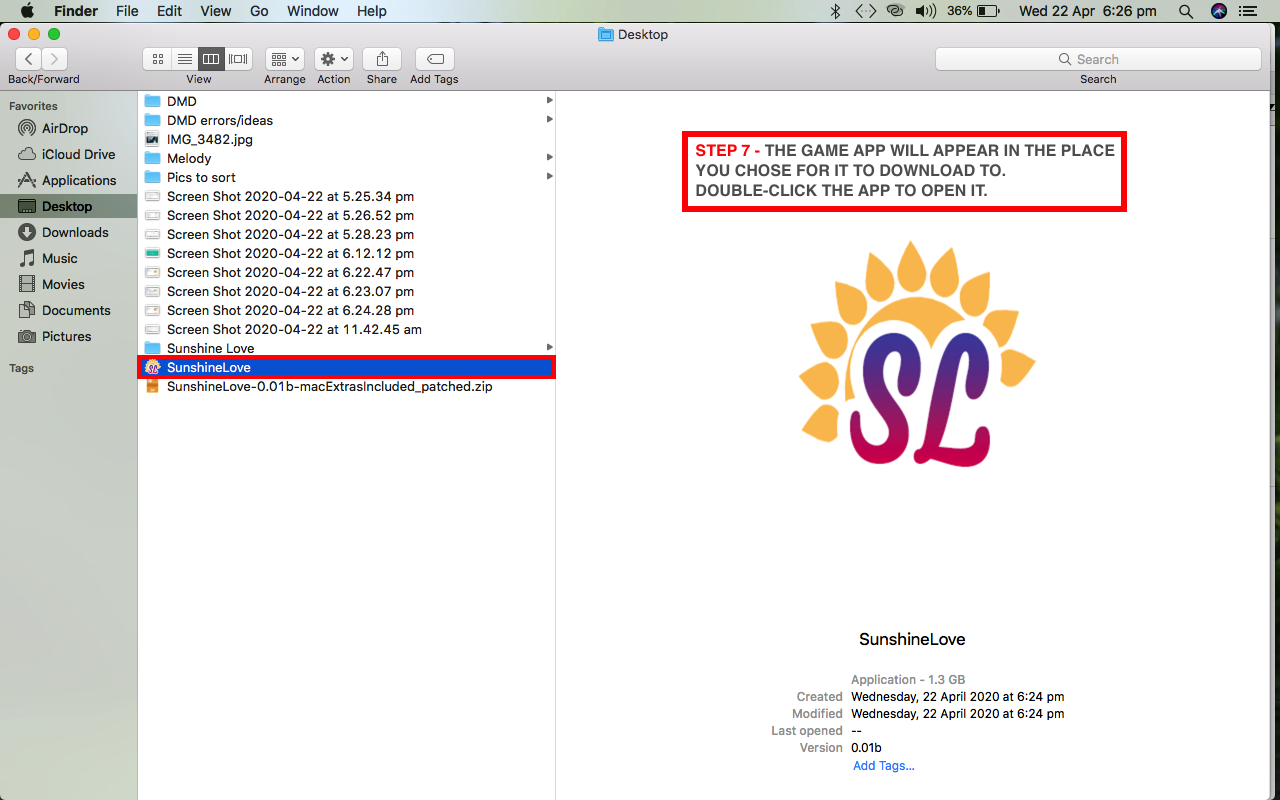
Task: Click the Add Tags toolbar button
Action: coord(434,59)
